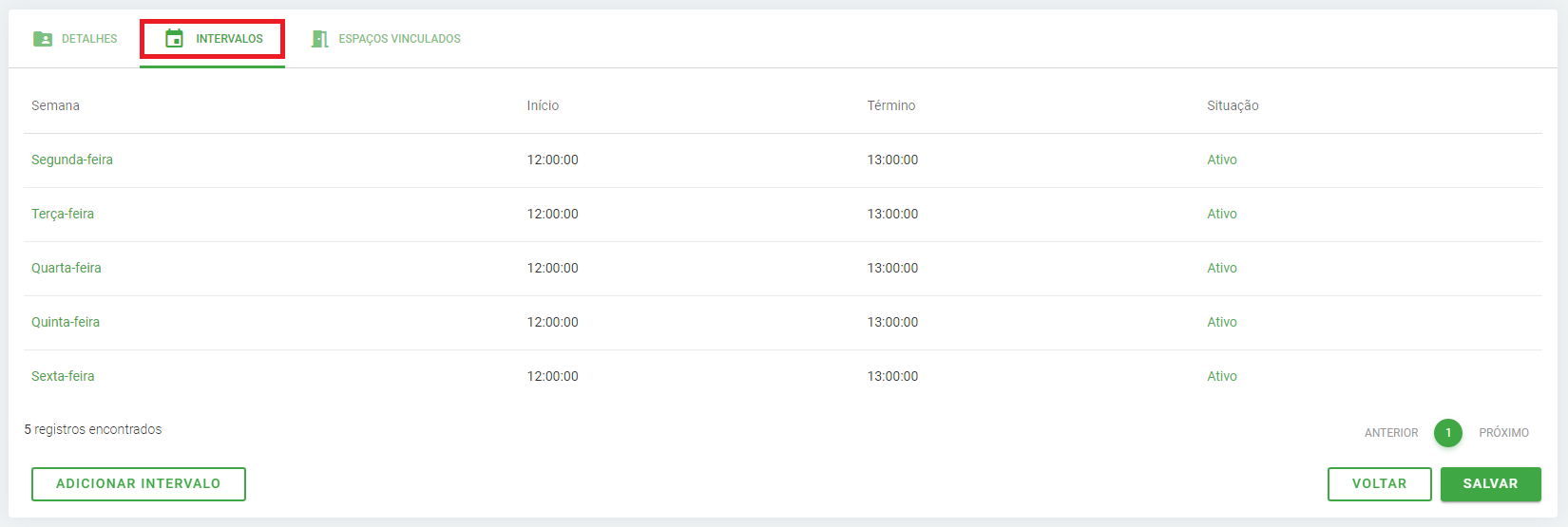
Task: Open the Detalhes tab
Action: tap(89, 39)
